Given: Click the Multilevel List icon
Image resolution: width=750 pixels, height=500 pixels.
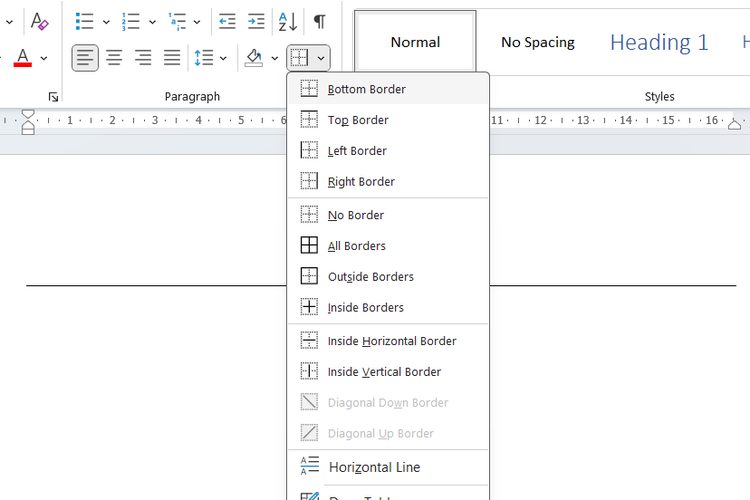Looking at the screenshot, I should 177,22.
